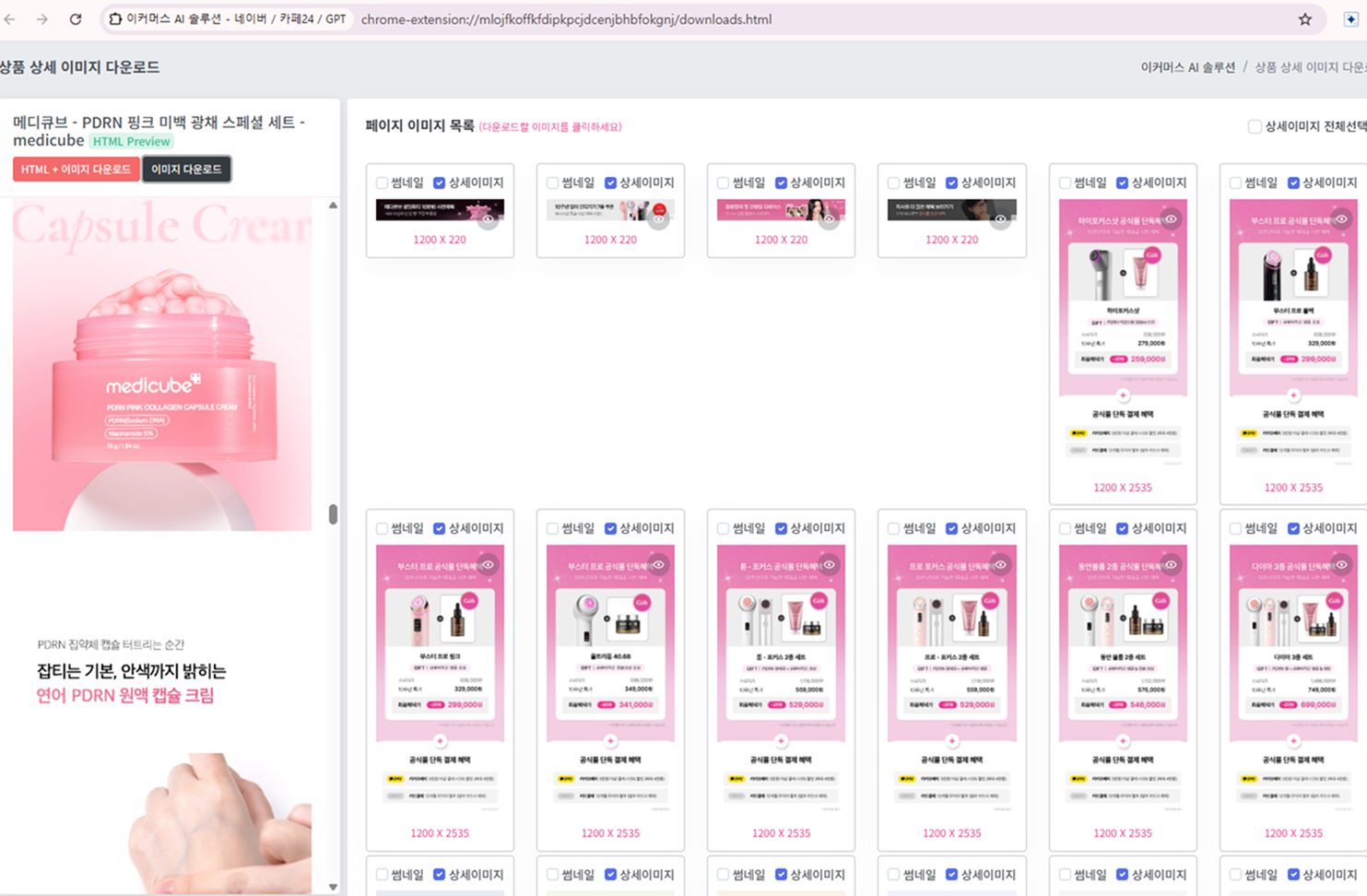Select the 부스터 프로 블랙 detail image thumbnail
The width and height of the screenshot is (1367, 896).
[x=1293, y=336]
